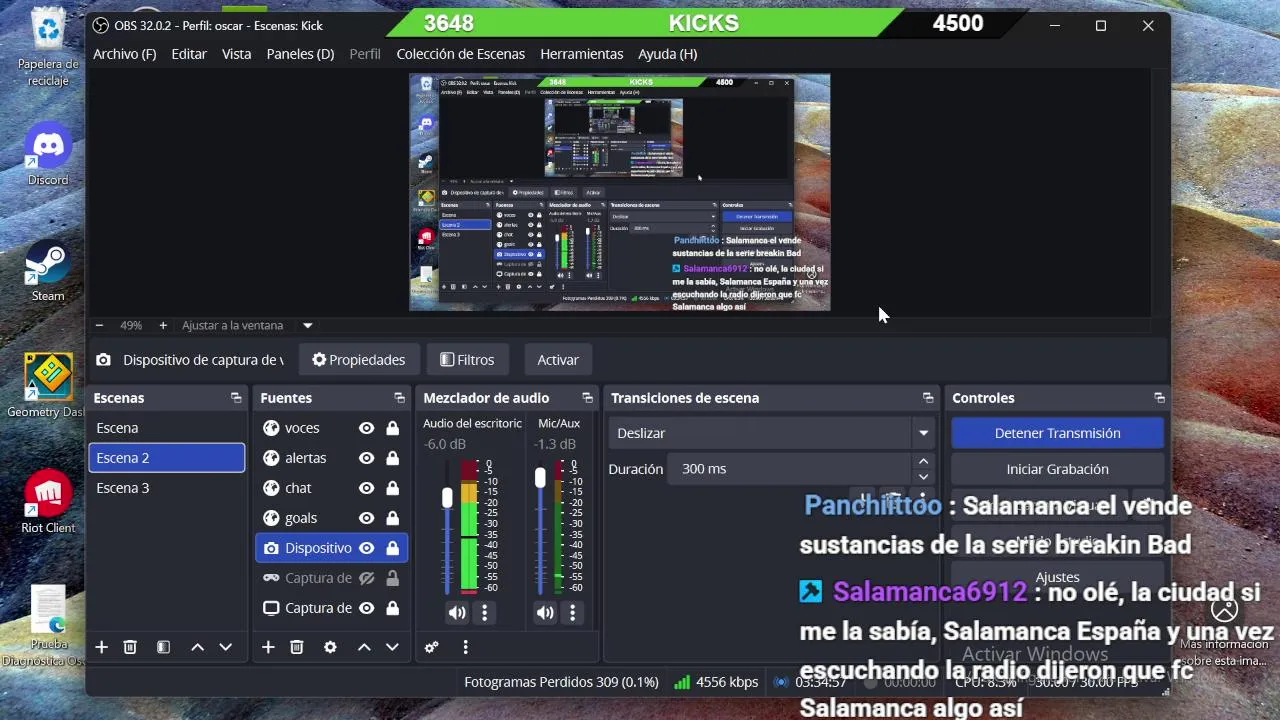1280x720 pixels.
Task: Select Escena 3 in scenes list
Action: pyautogui.click(x=166, y=488)
